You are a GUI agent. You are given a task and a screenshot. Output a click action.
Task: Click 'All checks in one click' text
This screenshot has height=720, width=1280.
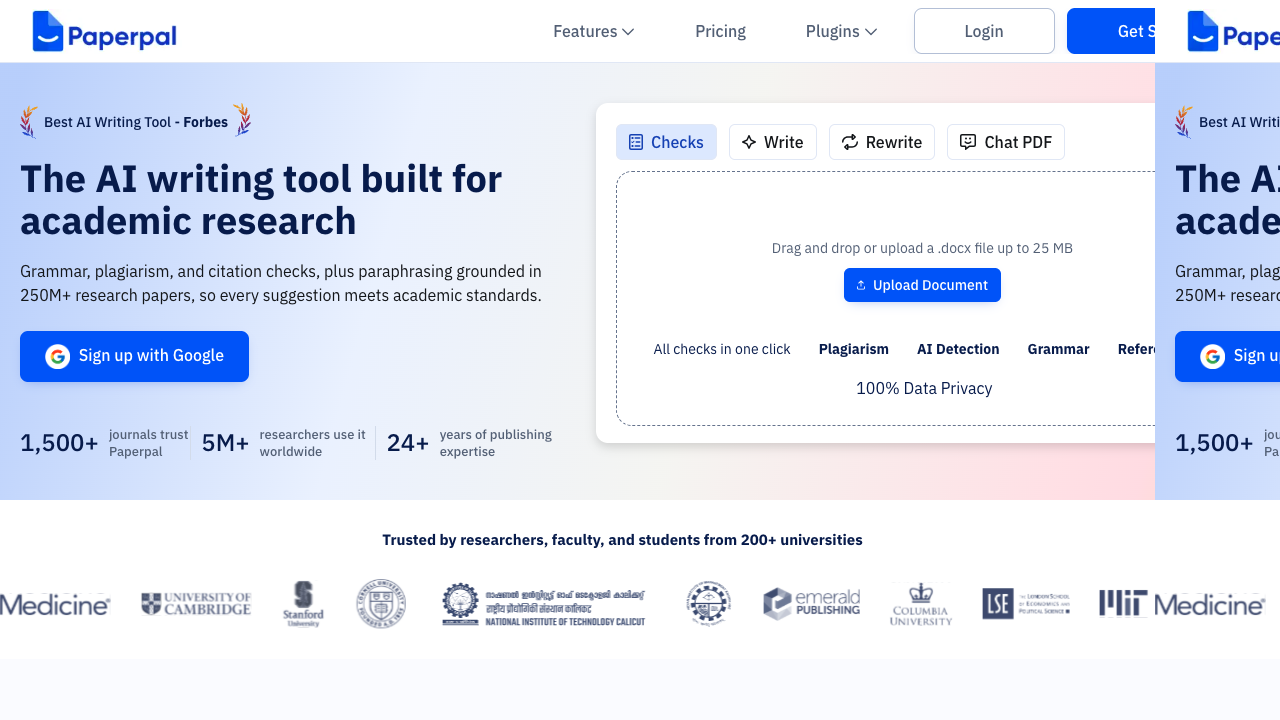point(722,349)
